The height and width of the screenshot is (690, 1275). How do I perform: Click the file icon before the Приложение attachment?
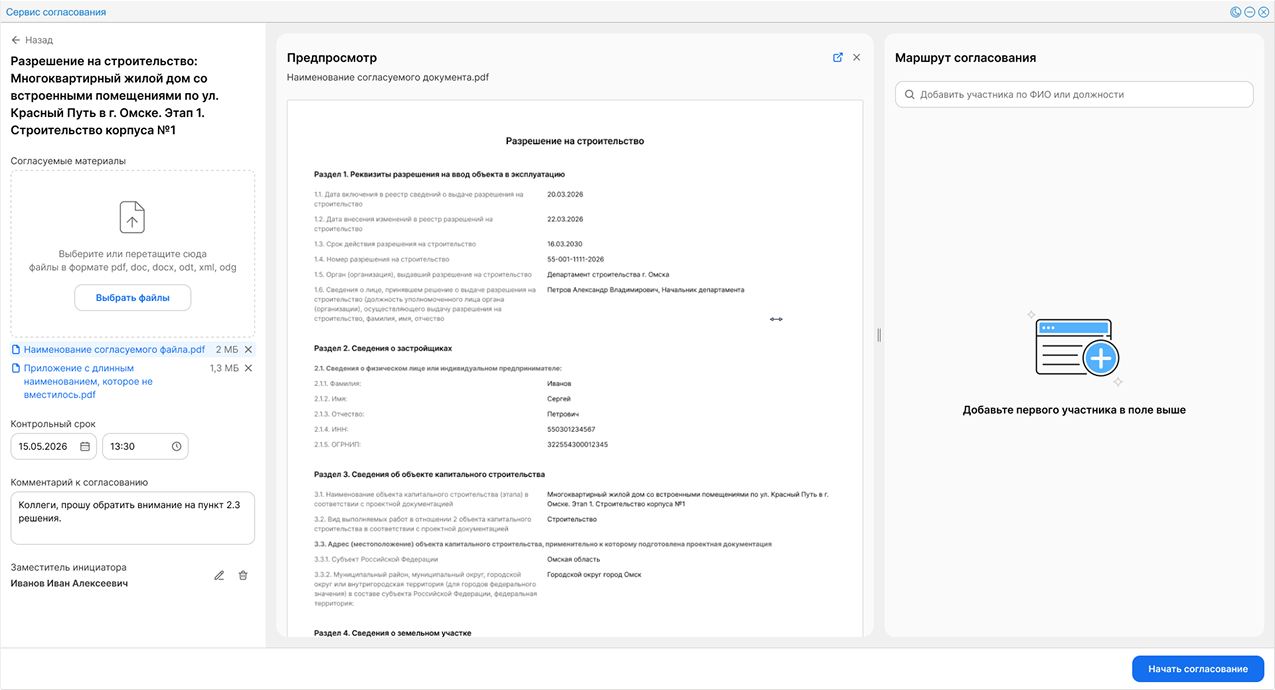click(16, 368)
